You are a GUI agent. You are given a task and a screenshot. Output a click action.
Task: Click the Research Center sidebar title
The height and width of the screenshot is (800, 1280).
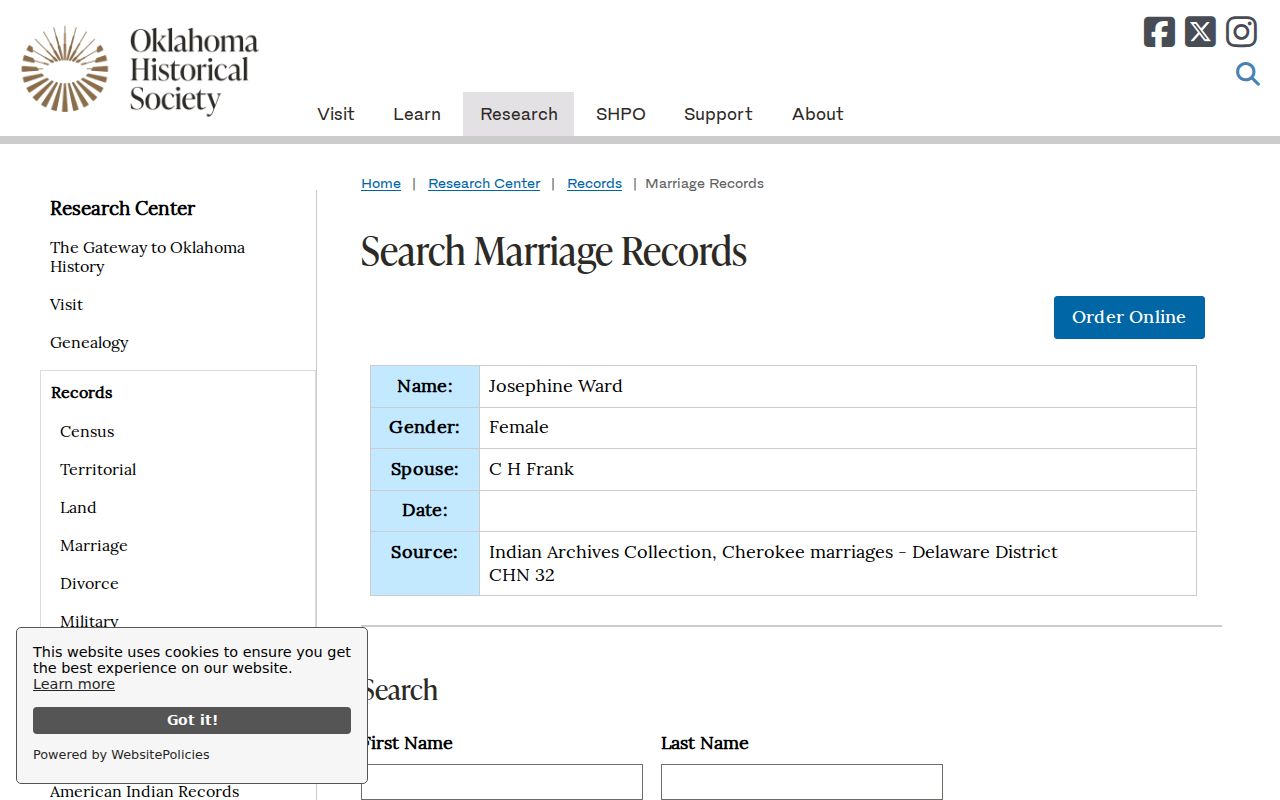point(122,208)
